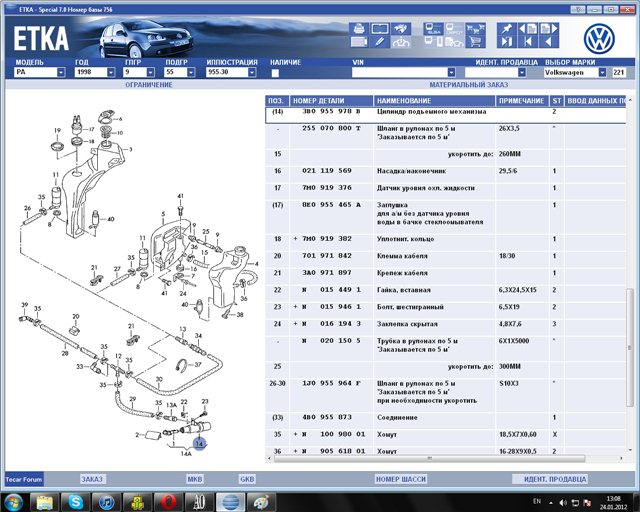The width and height of the screenshot is (640, 512).
Task: Open the ELSA link icon
Action: (x=433, y=29)
